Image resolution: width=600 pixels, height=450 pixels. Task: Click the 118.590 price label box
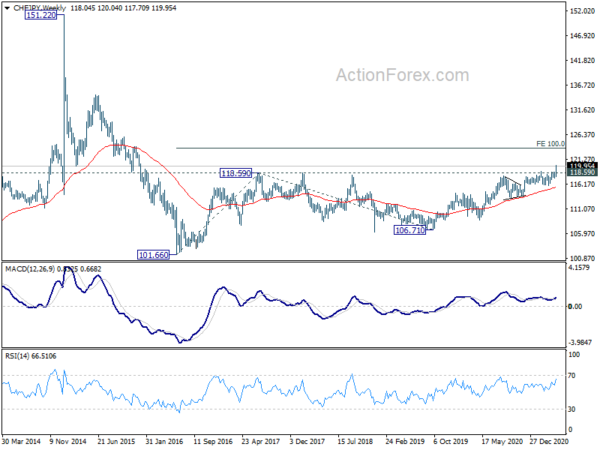tap(236, 173)
